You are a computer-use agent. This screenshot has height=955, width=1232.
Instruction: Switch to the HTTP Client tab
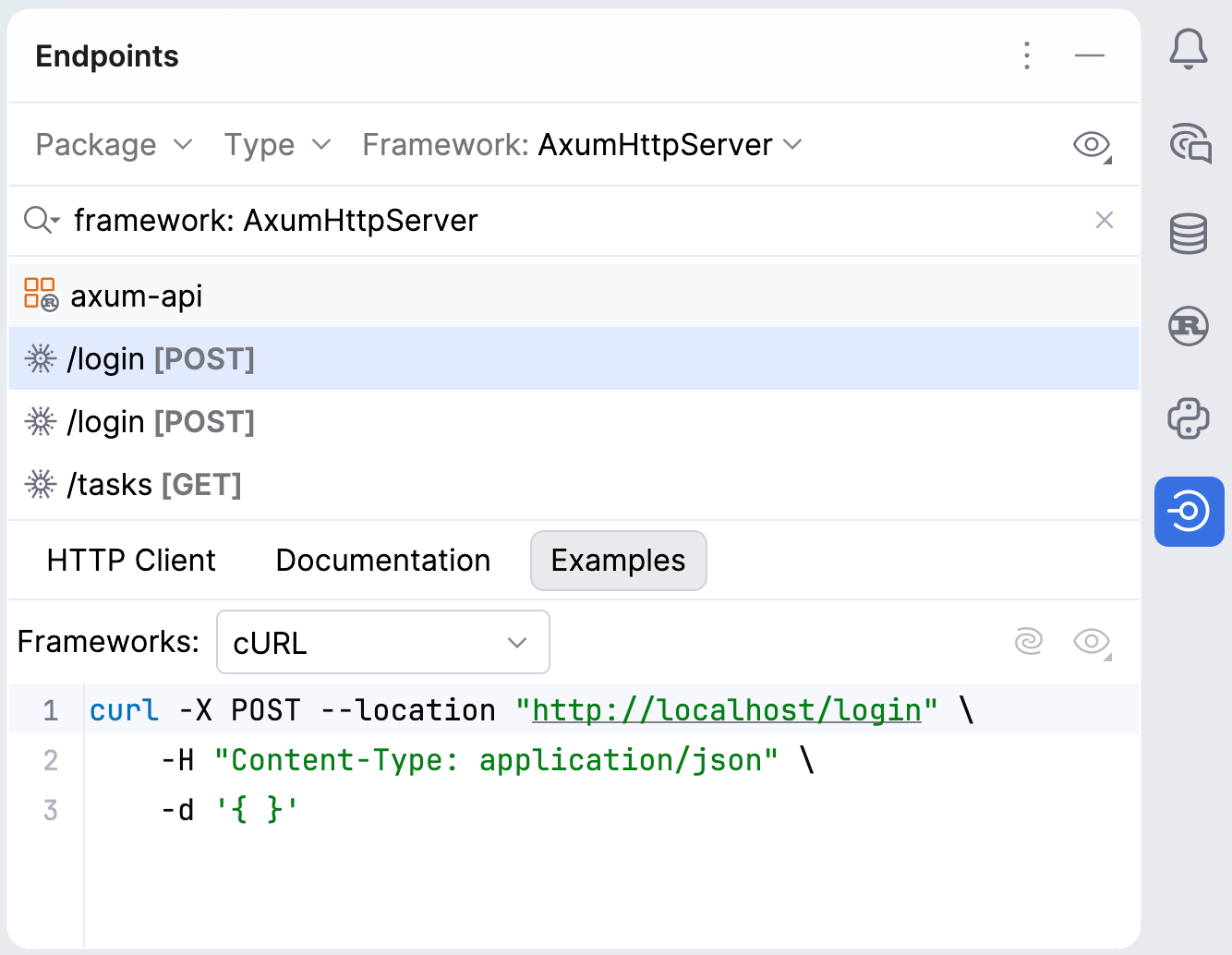[x=131, y=561]
